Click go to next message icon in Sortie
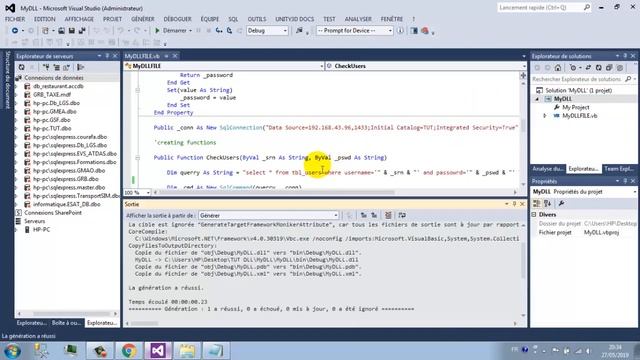Screen dimensions: 640x360 click(x=374, y=216)
